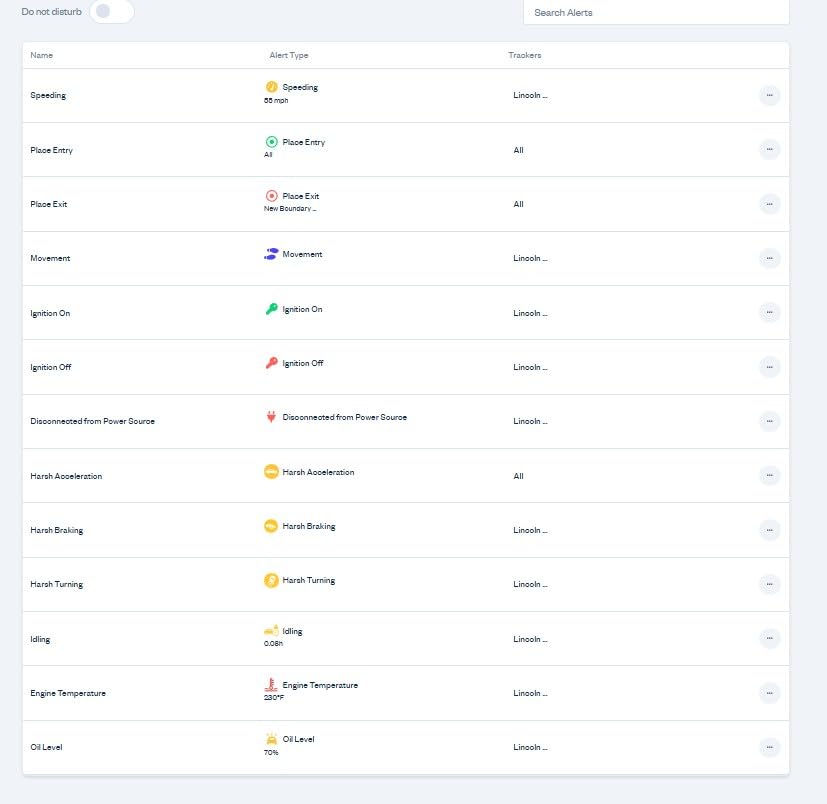Screen dimensions: 827x804
Task: Click the Place Entry green target icon
Action: tap(271, 142)
